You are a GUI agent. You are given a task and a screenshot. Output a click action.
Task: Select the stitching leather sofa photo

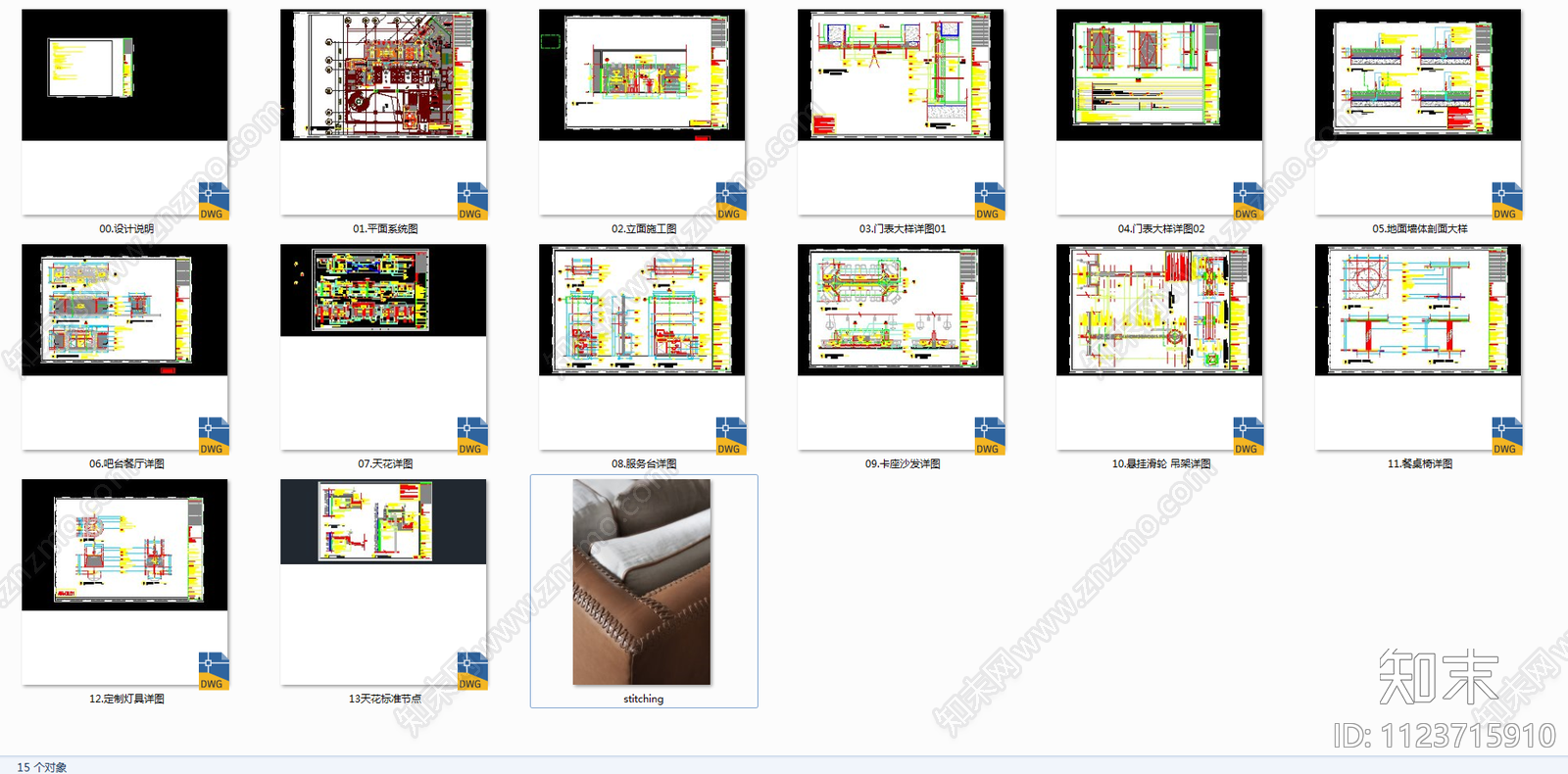[x=642, y=582]
